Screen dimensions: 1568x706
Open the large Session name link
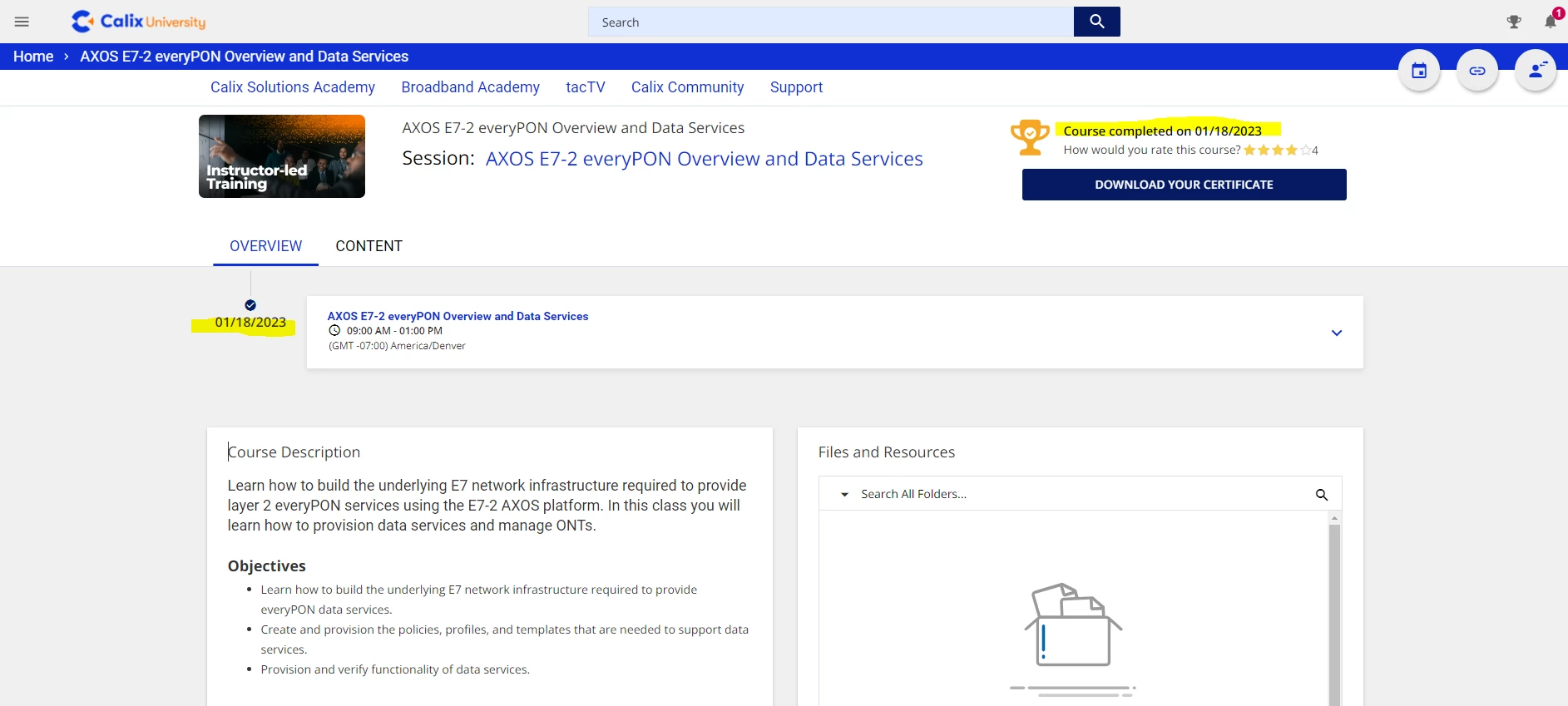(x=704, y=159)
